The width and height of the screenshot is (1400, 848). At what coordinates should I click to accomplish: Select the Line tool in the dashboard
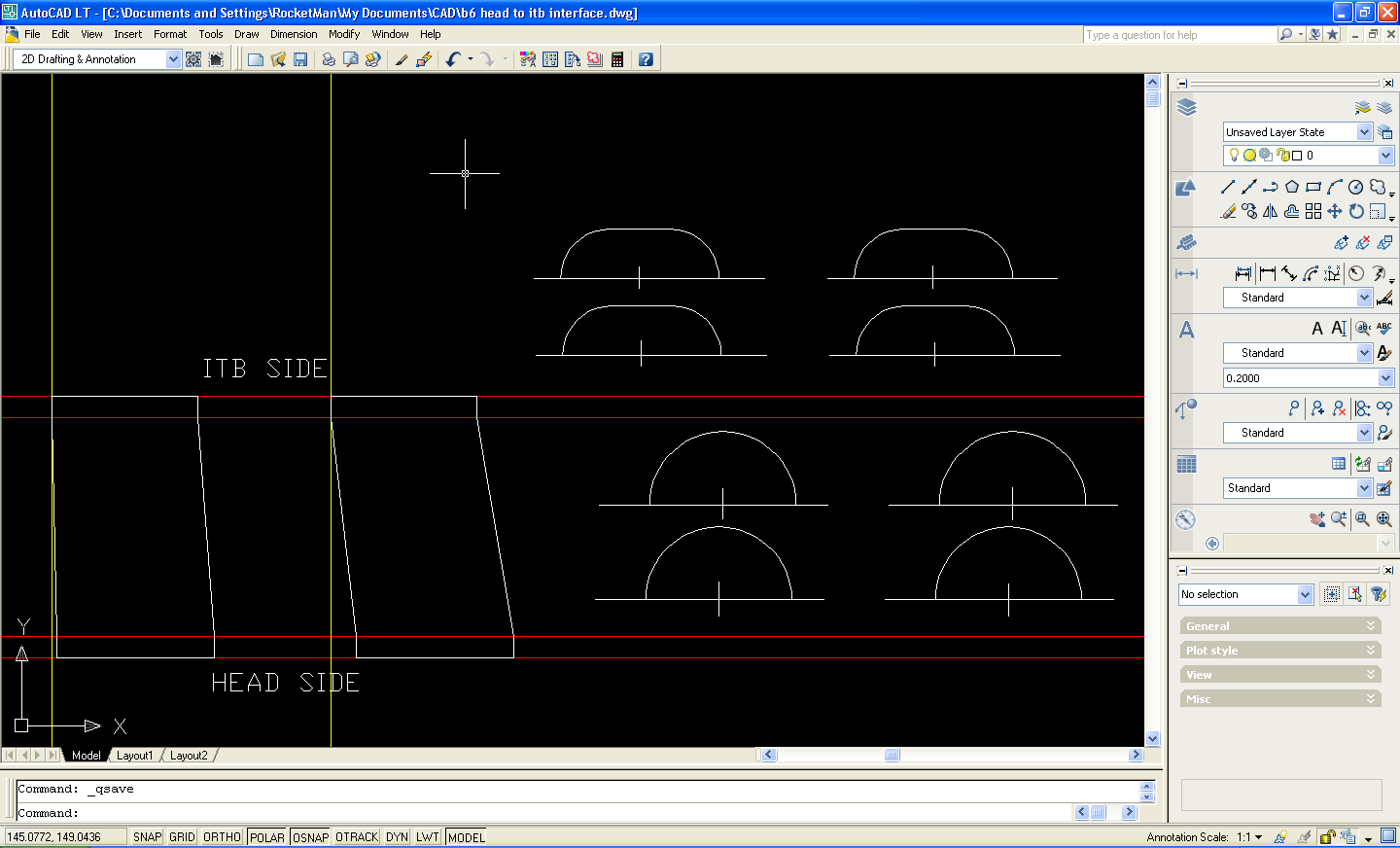[1228, 187]
